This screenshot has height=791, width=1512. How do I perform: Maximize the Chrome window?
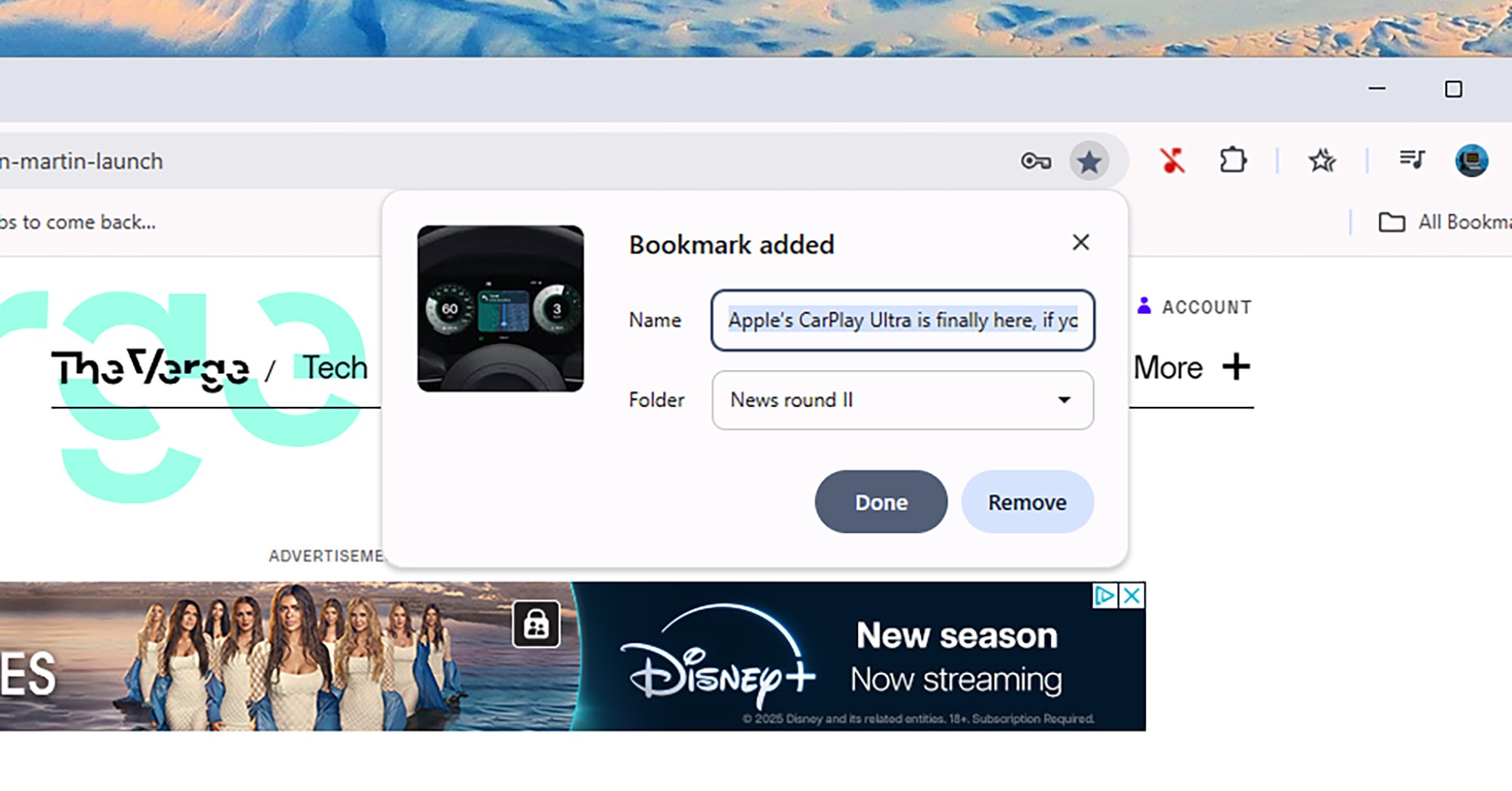(1453, 89)
